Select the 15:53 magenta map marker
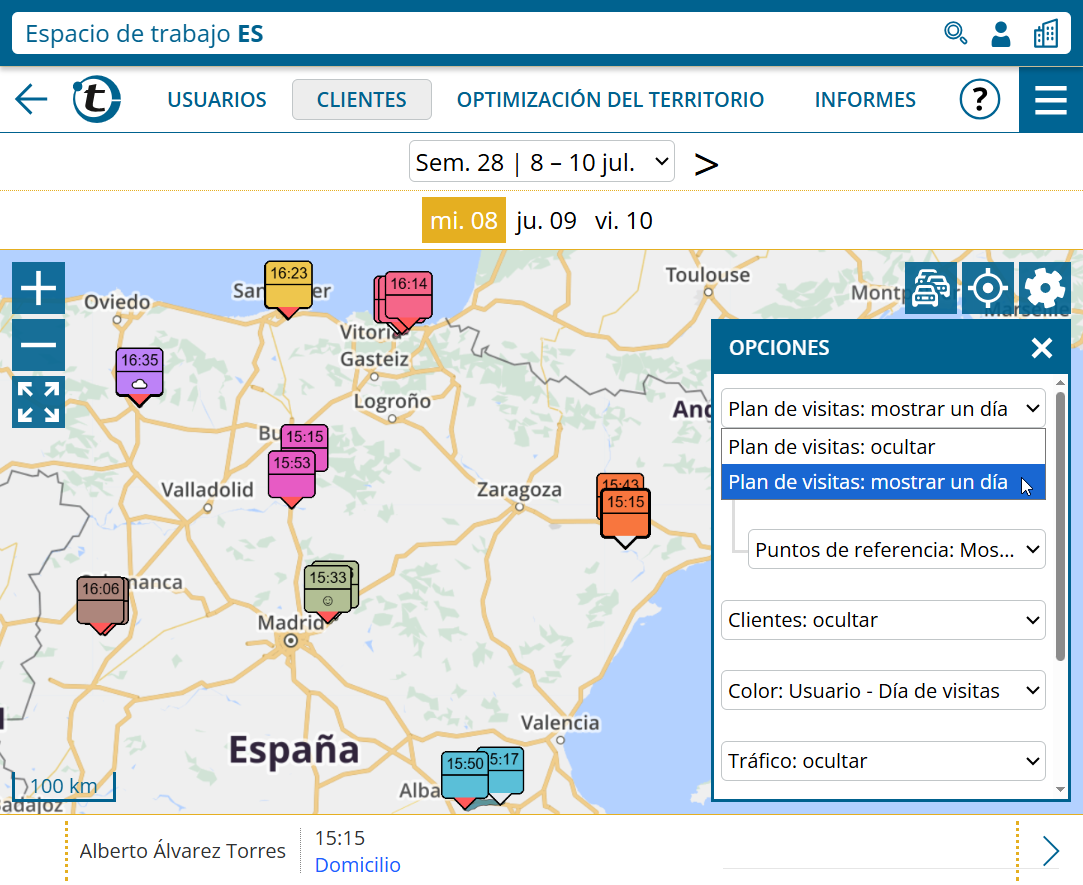The height and width of the screenshot is (885, 1083). [x=292, y=479]
